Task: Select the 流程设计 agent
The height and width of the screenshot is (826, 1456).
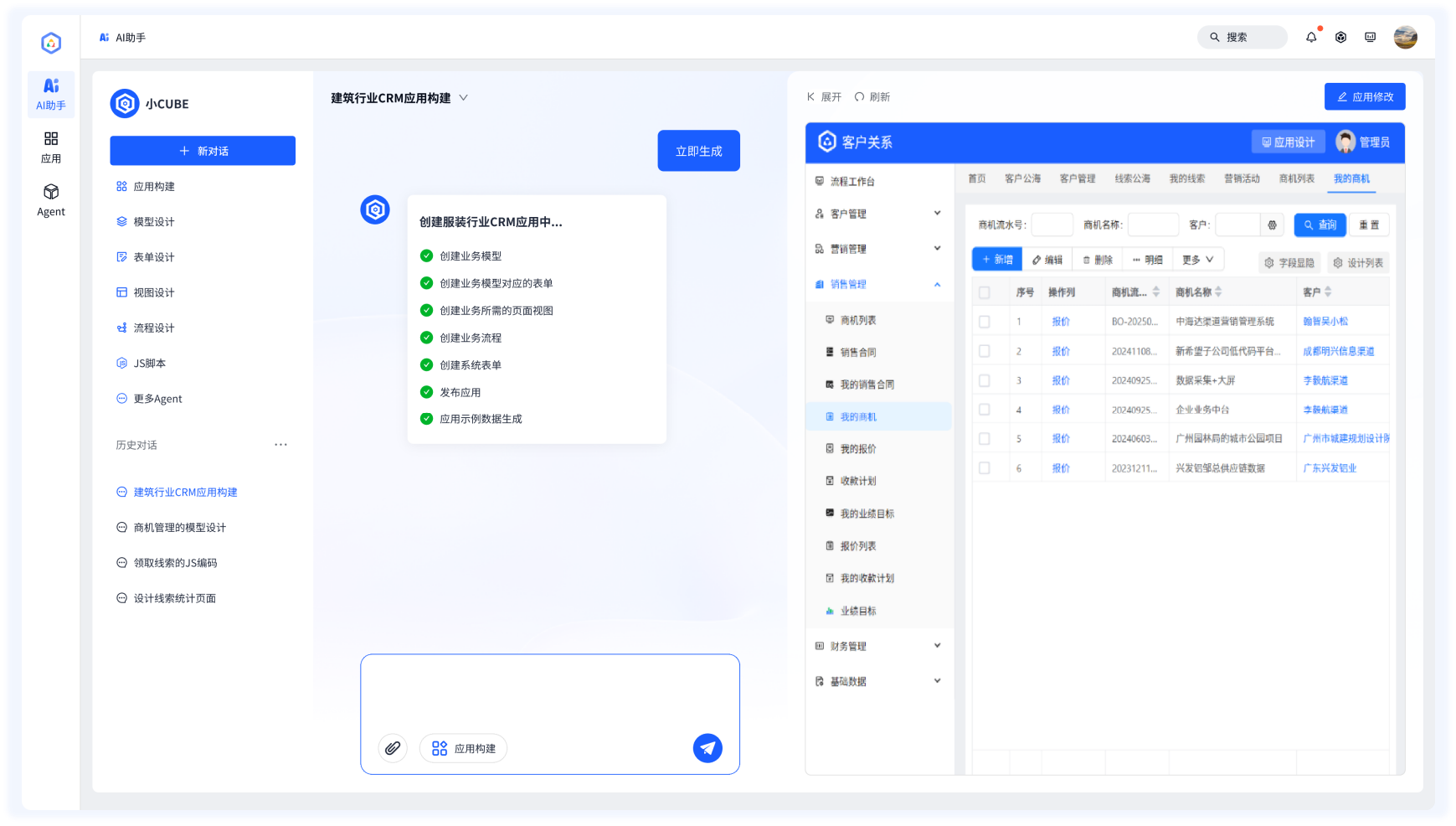Action: 152,328
